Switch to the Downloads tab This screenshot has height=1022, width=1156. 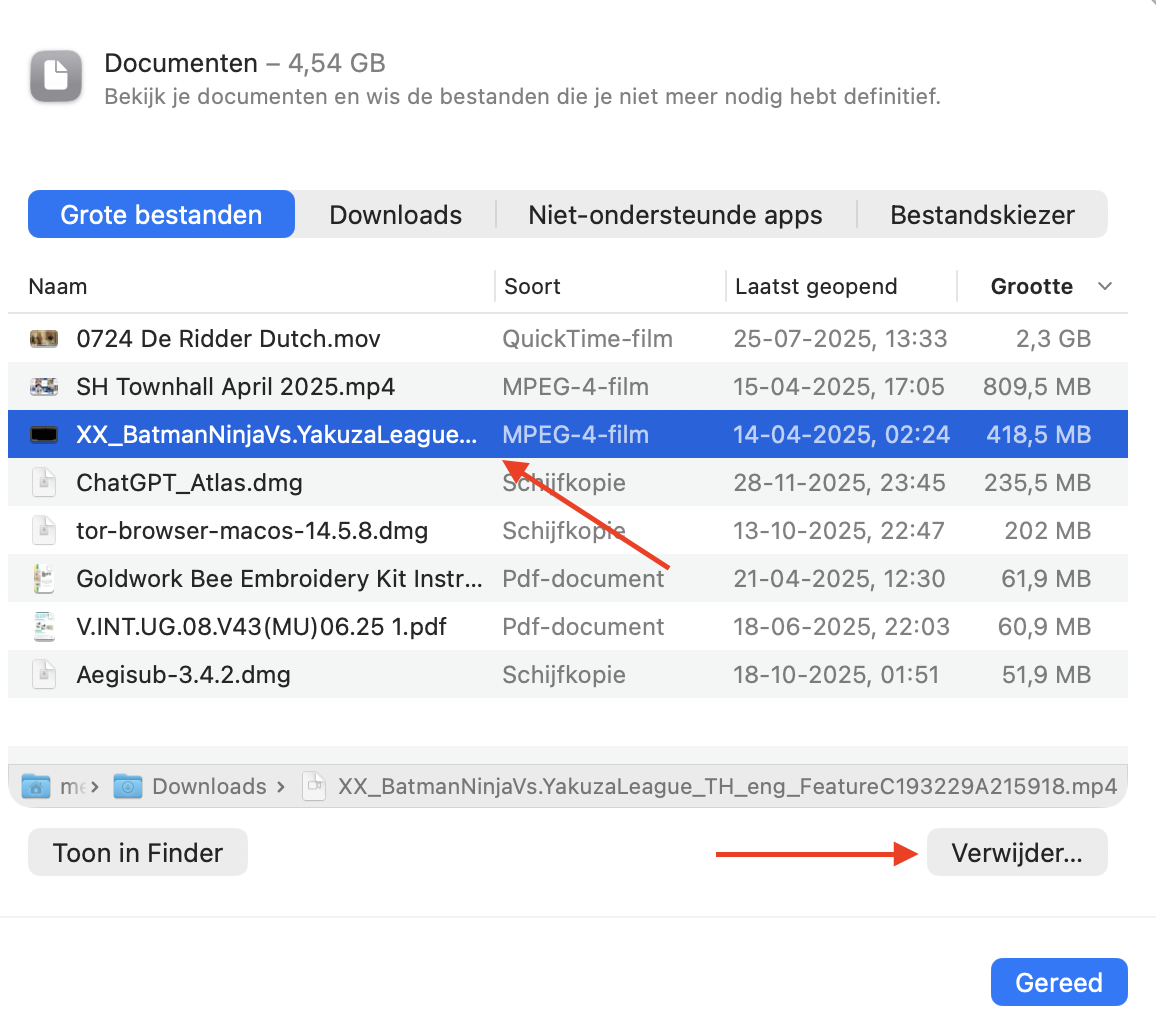coord(395,214)
